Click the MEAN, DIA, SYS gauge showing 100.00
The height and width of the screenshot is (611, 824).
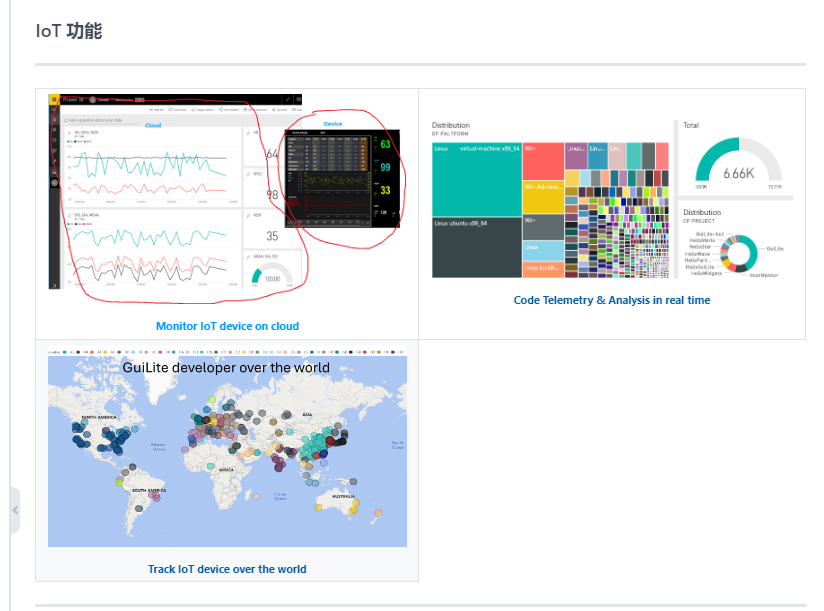point(272,274)
